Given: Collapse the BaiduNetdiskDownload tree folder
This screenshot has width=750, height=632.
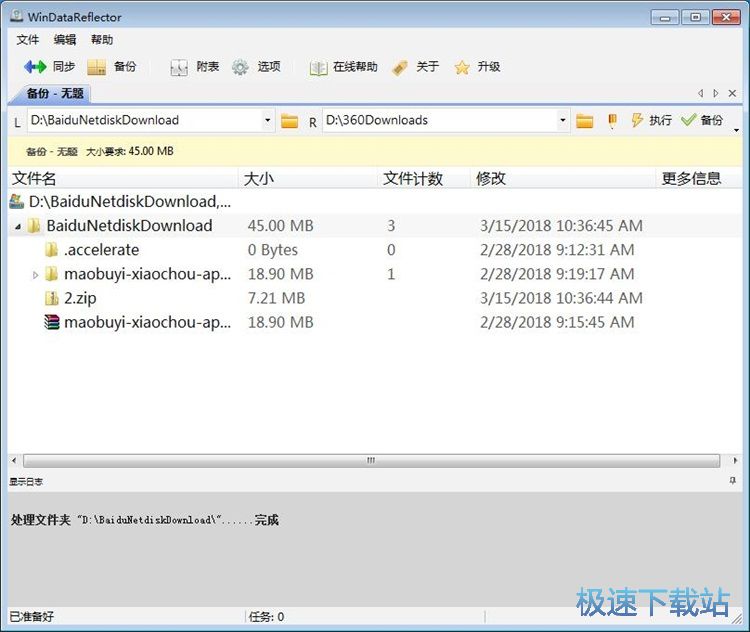Looking at the screenshot, I should tap(18, 227).
